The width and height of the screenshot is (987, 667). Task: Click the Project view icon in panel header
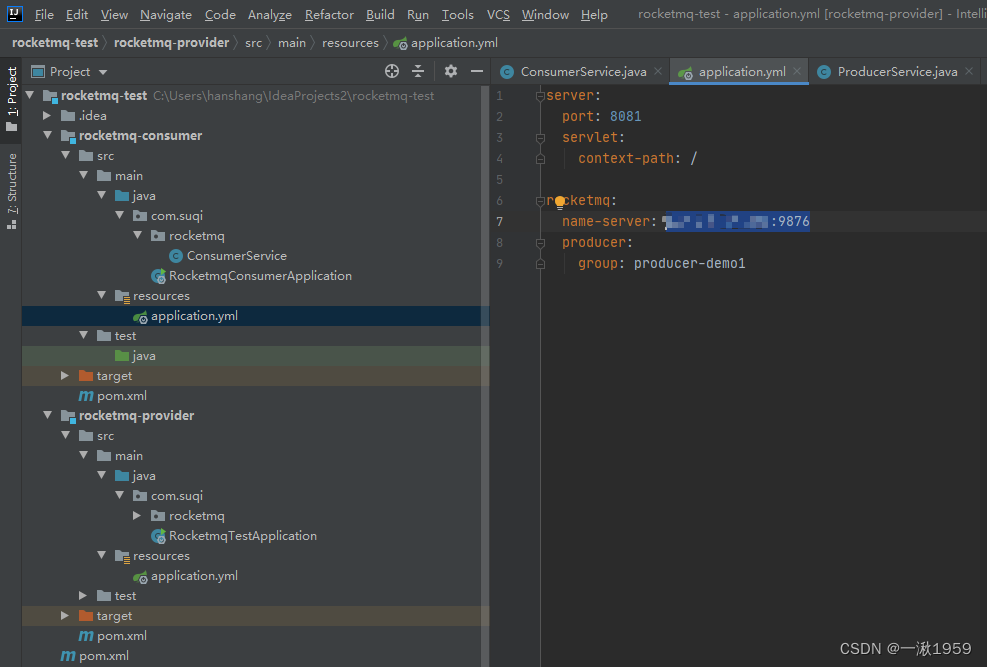[x=38, y=72]
